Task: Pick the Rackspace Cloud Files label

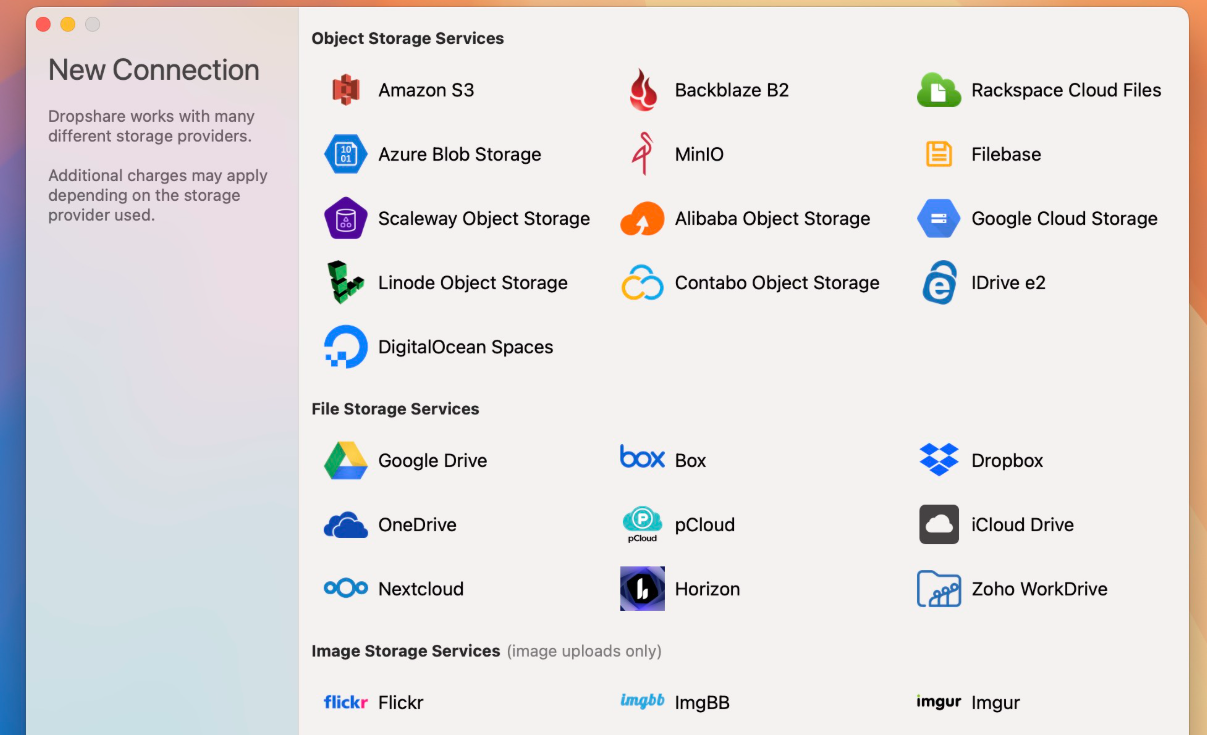Action: point(1066,90)
